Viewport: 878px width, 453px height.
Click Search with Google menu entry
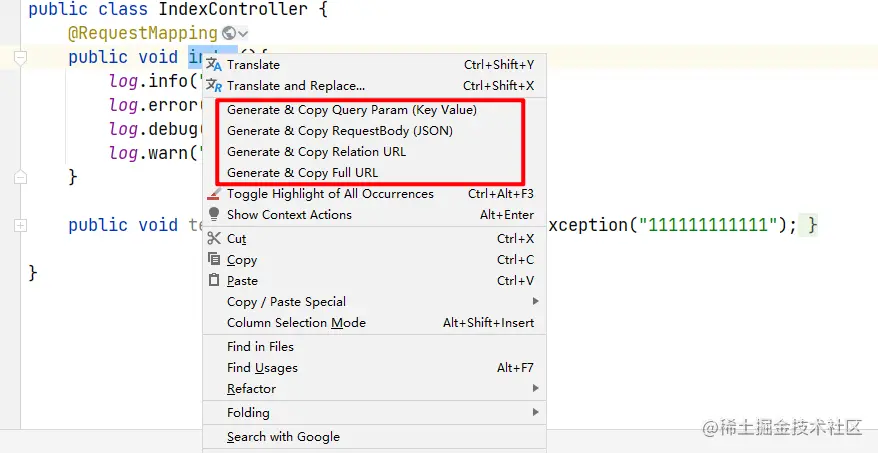[283, 437]
